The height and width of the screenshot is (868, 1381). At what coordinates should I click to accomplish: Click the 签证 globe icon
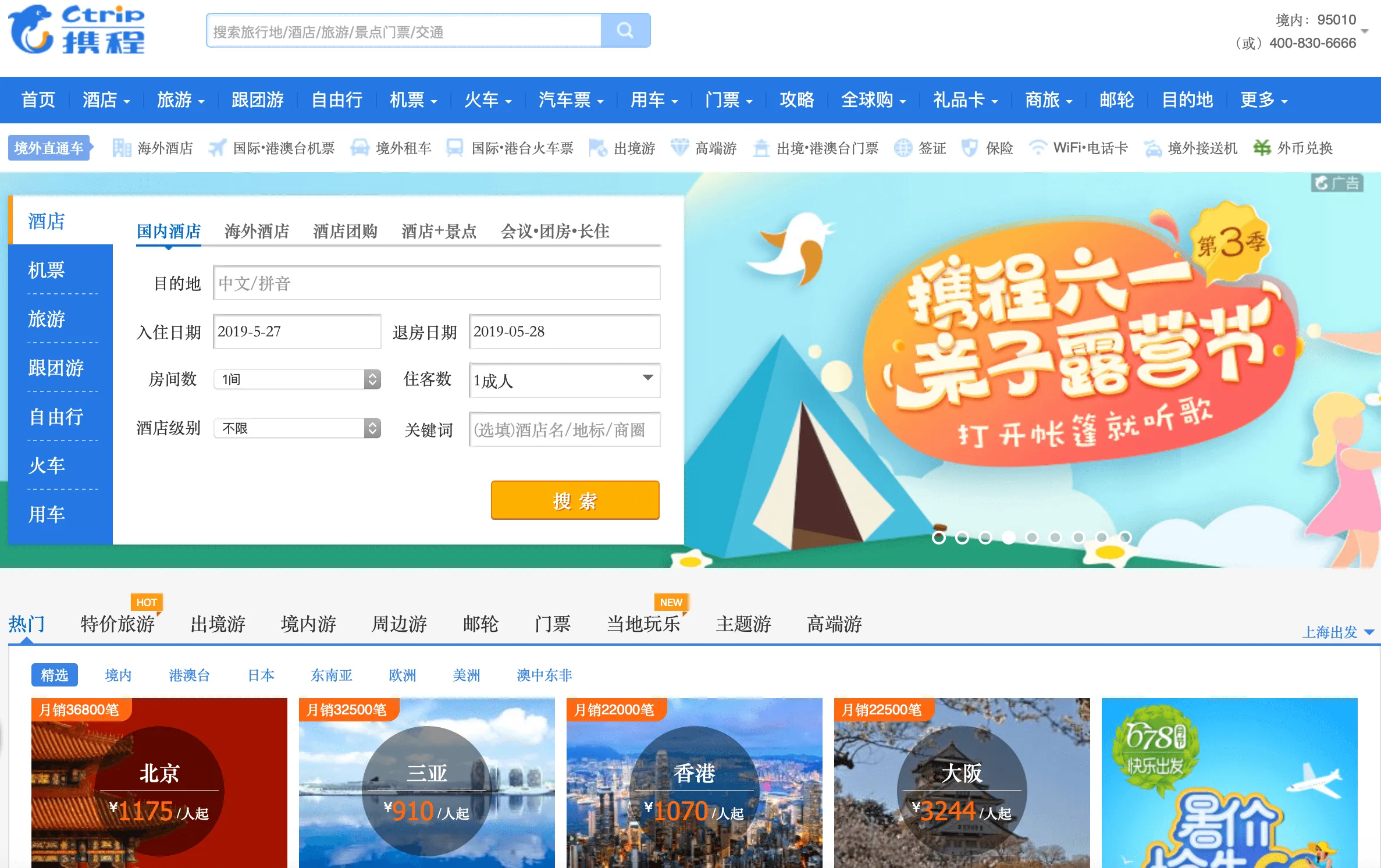[903, 148]
